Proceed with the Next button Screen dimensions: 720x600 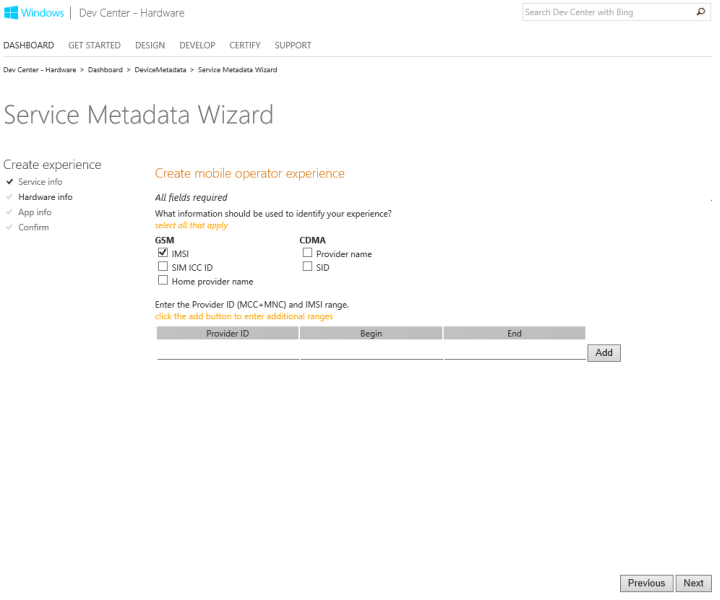693,583
